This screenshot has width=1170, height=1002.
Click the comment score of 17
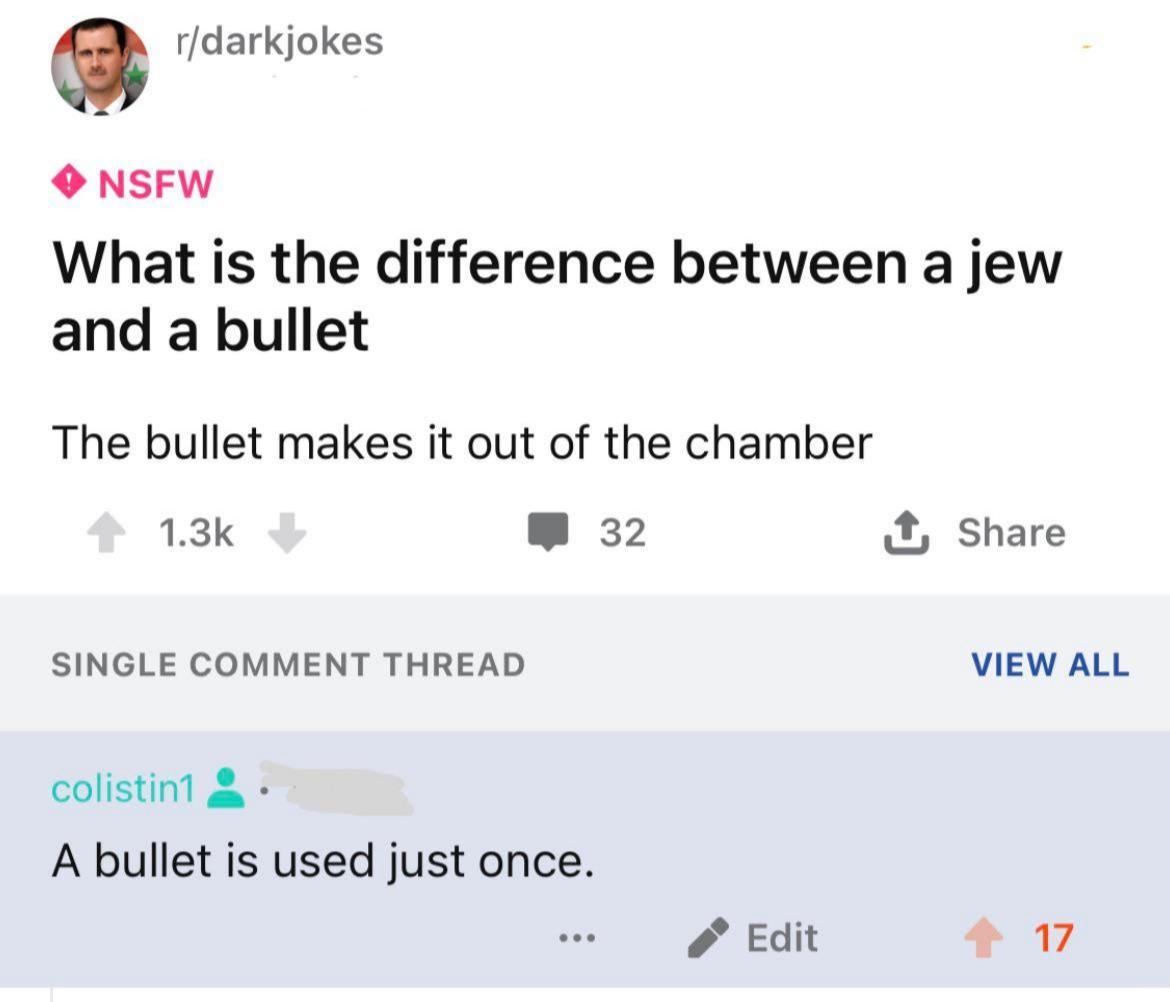coord(1053,938)
